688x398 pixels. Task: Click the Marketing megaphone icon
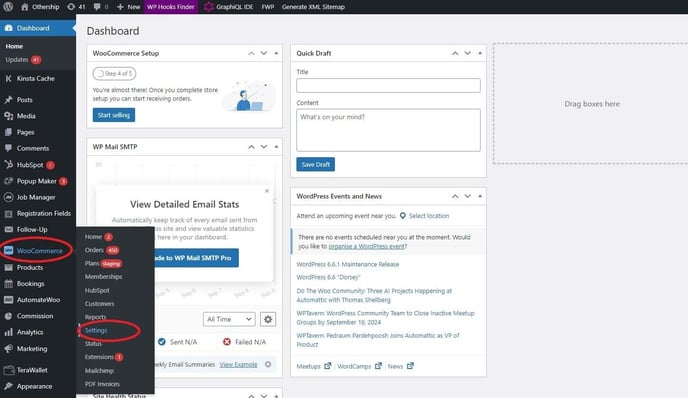[8, 348]
